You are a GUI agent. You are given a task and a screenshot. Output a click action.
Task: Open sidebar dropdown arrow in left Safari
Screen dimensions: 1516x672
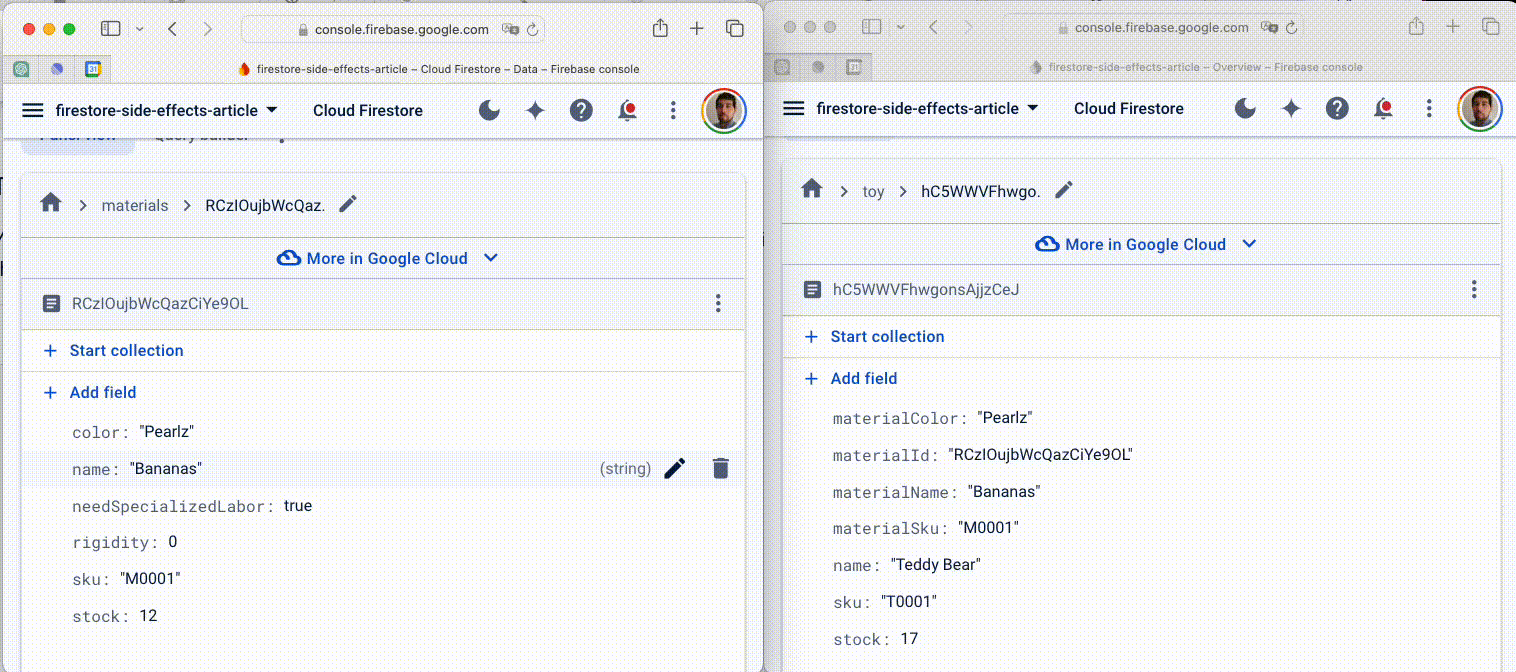point(138,29)
